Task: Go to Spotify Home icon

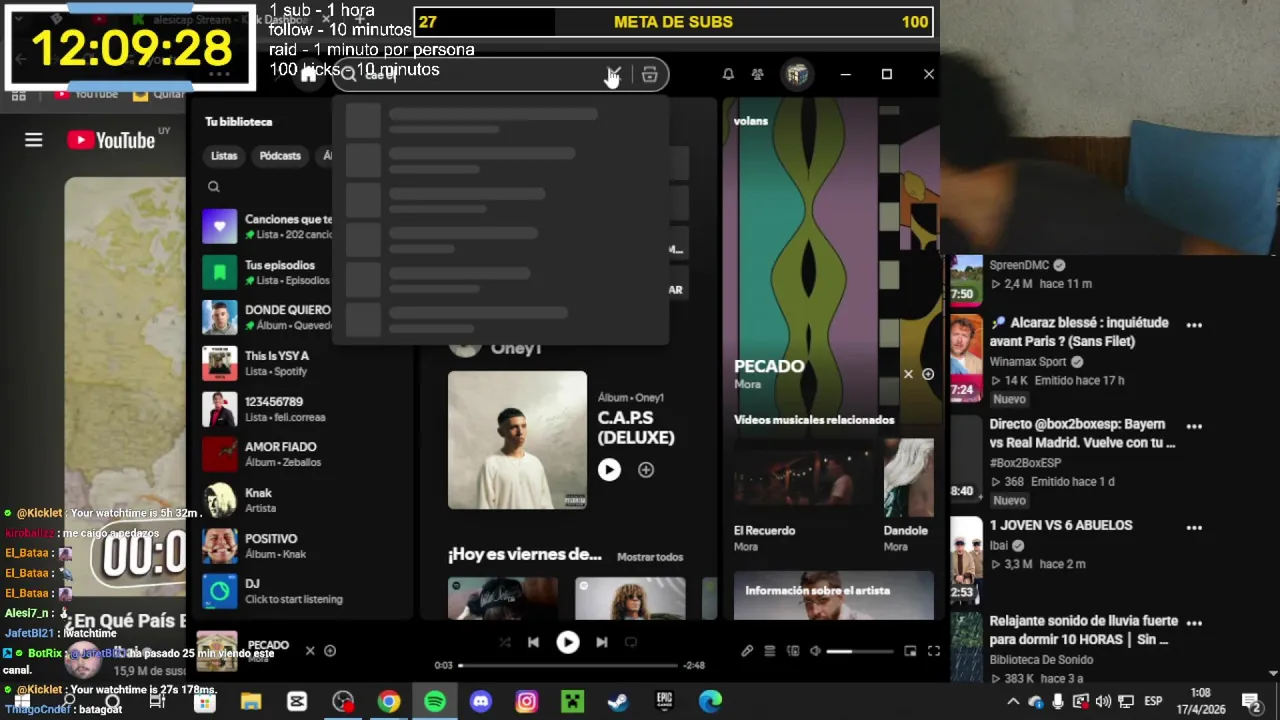Action: tap(308, 75)
